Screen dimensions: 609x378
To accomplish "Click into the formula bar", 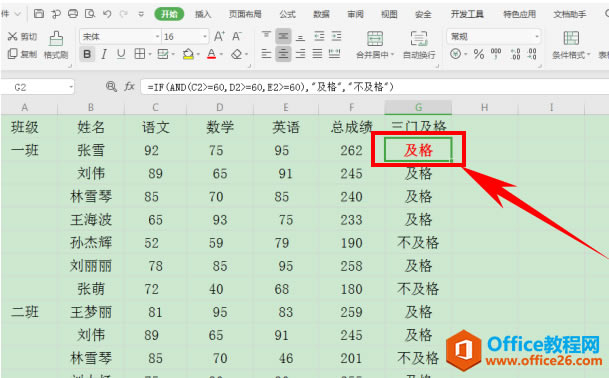I will pos(374,87).
